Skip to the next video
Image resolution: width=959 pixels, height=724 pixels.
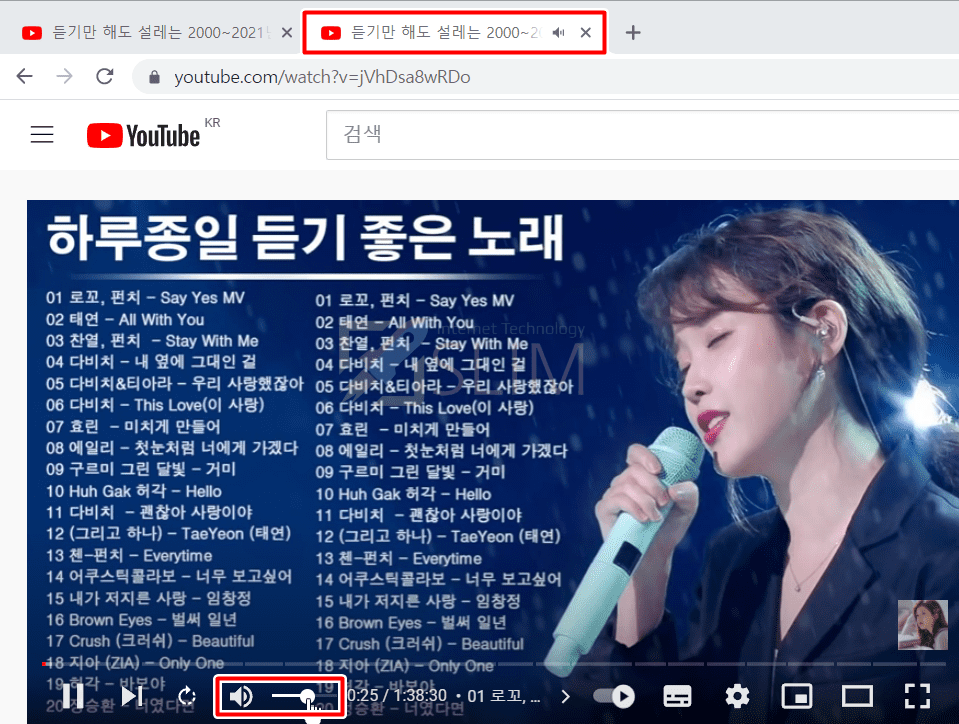[131, 696]
